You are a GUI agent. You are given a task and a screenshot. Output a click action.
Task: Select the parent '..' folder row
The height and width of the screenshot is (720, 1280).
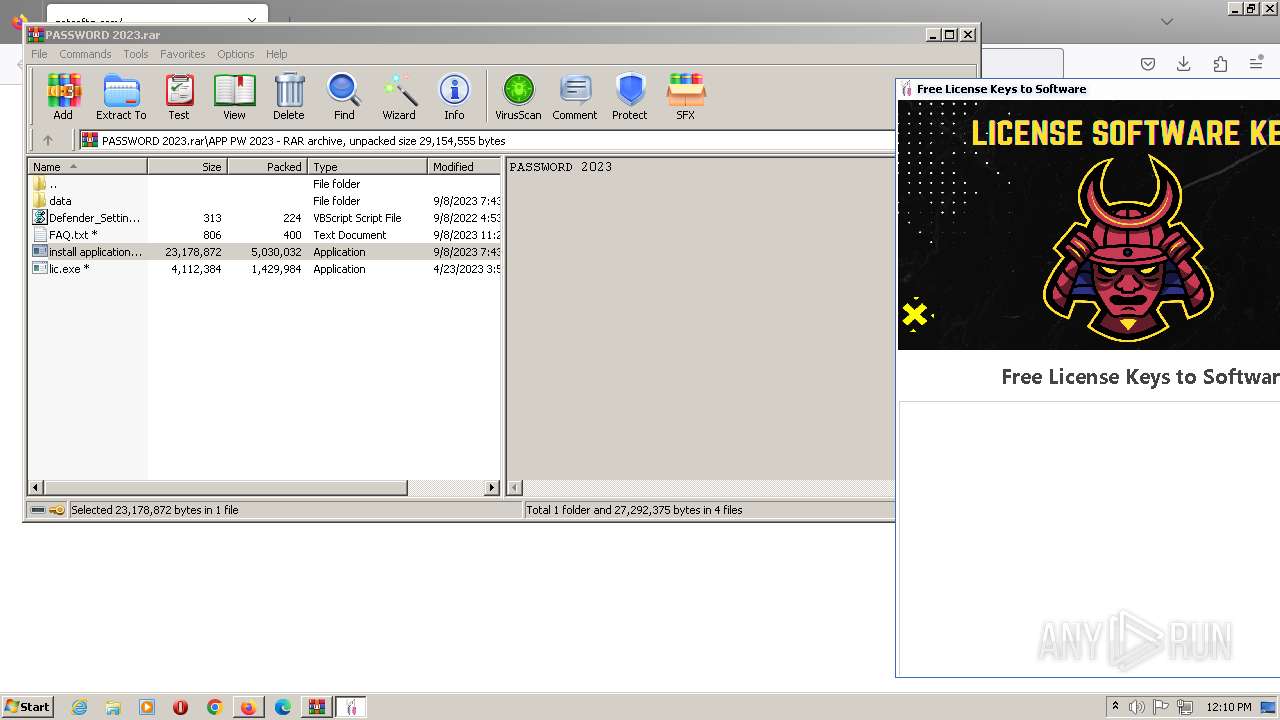(x=265, y=184)
